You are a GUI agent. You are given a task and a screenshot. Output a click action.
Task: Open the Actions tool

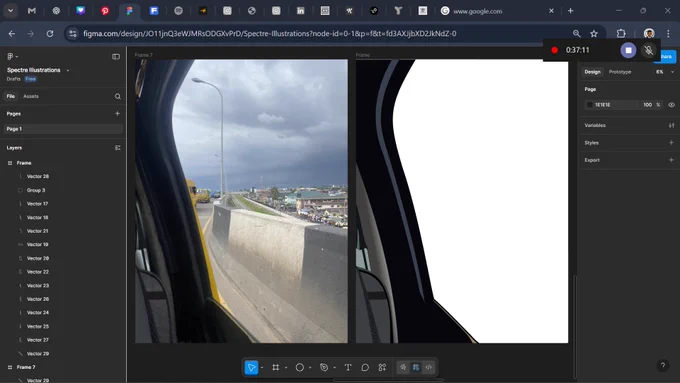point(382,367)
